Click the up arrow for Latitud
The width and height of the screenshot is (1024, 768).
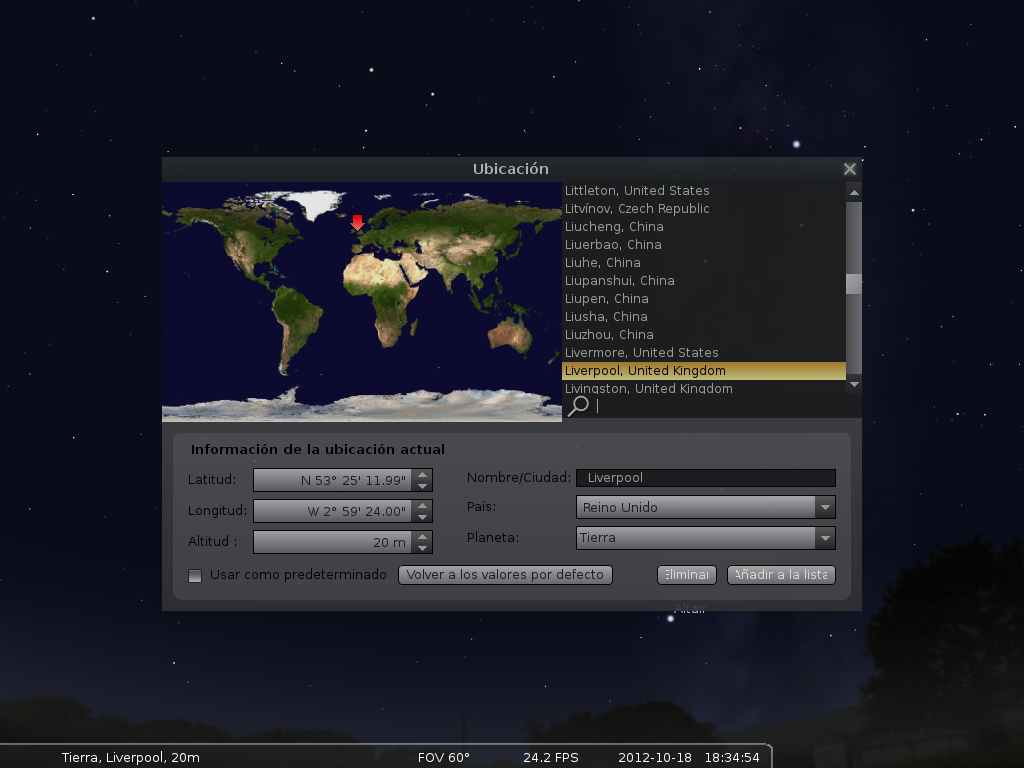424,474
